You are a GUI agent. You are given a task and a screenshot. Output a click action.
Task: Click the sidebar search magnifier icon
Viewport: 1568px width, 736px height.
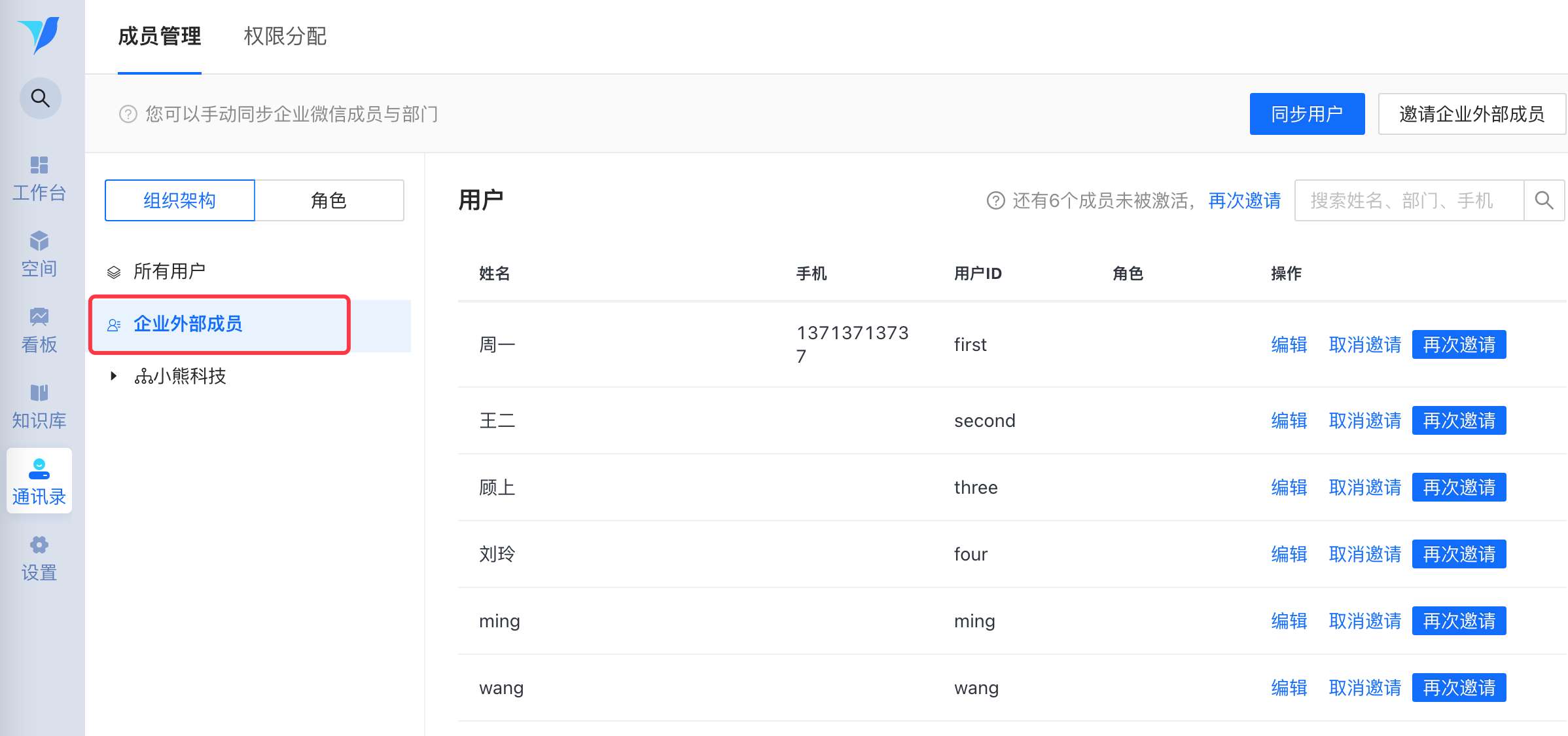(41, 98)
